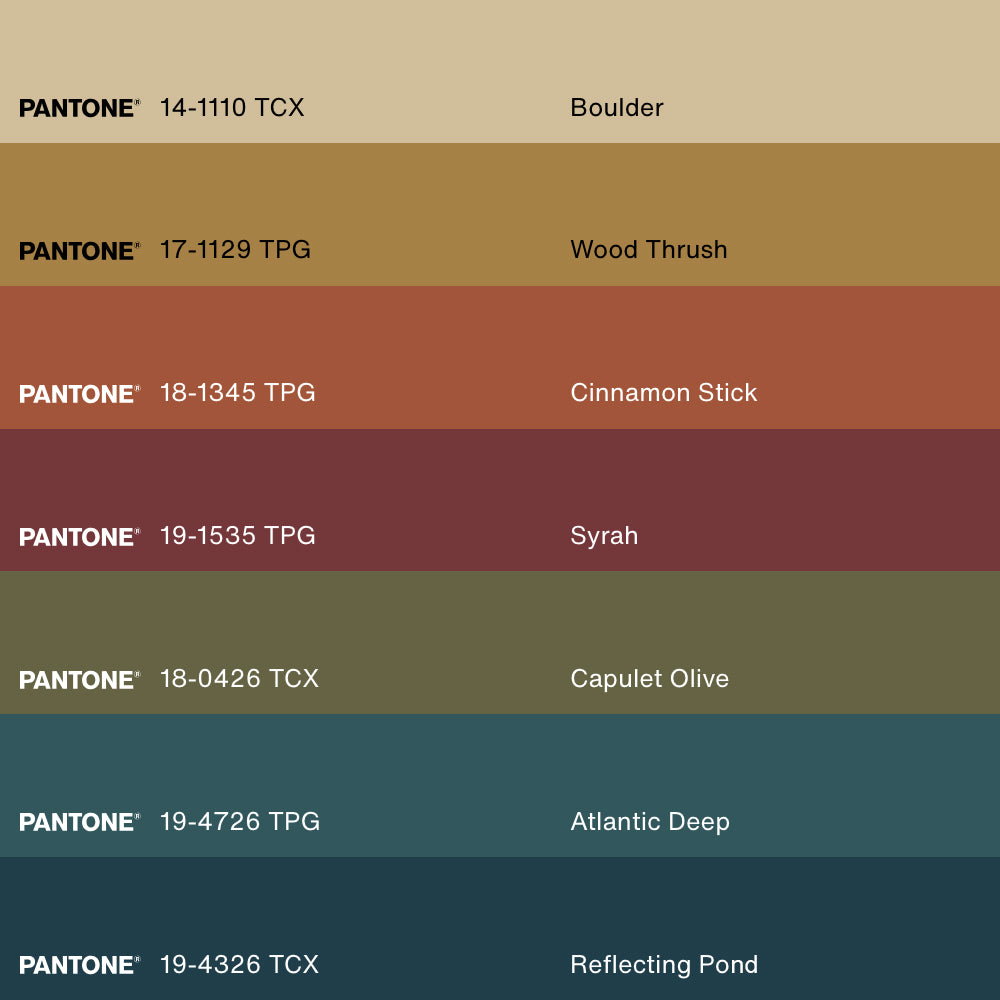Select the Cinnamon Stick color name
Screen dimensions: 1000x1000
[663, 393]
